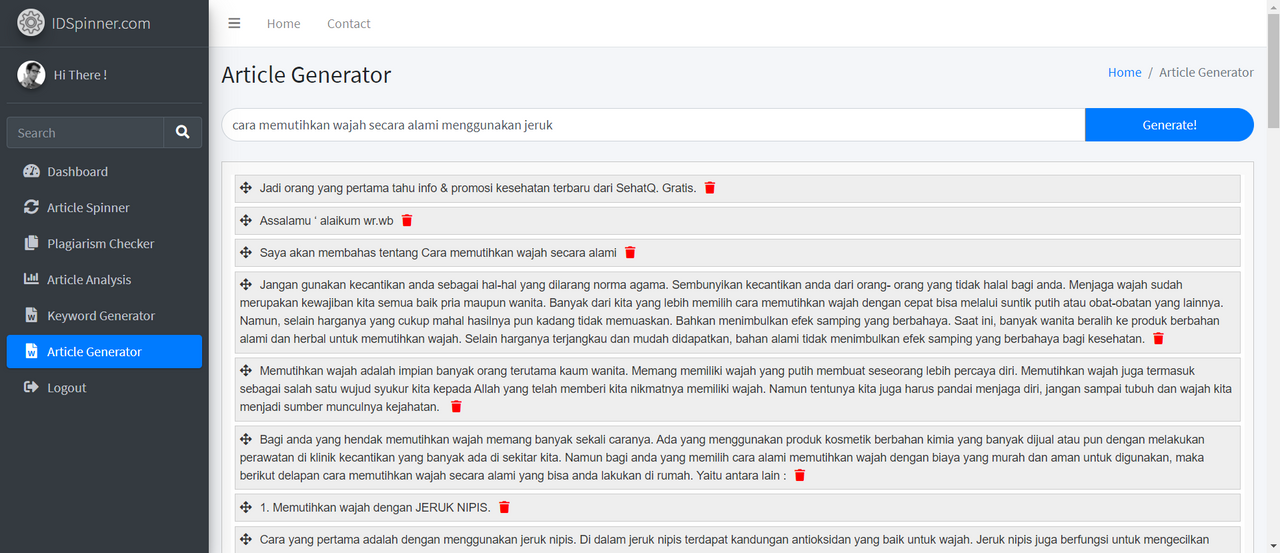The height and width of the screenshot is (553, 1280).
Task: Delete the 'Saya akan membahas' paragraph
Action: (x=630, y=252)
